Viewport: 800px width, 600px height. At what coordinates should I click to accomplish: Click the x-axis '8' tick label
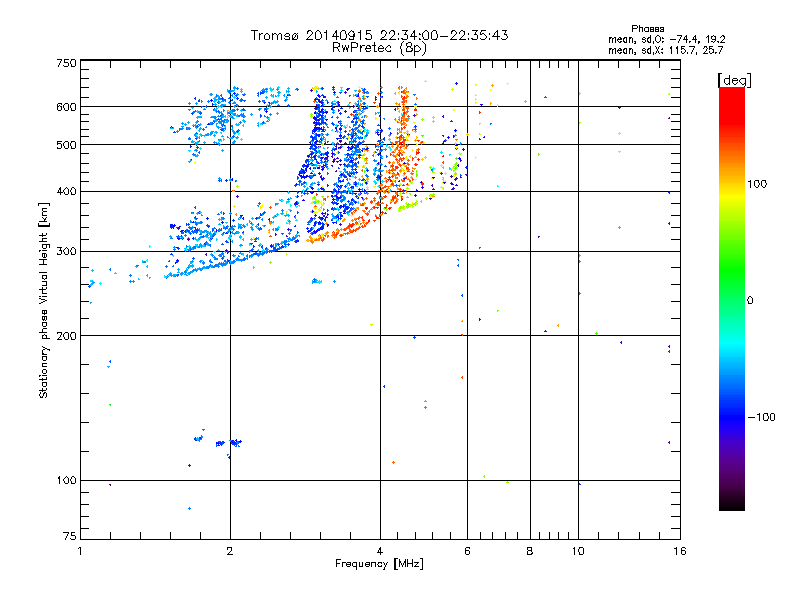coord(530,551)
